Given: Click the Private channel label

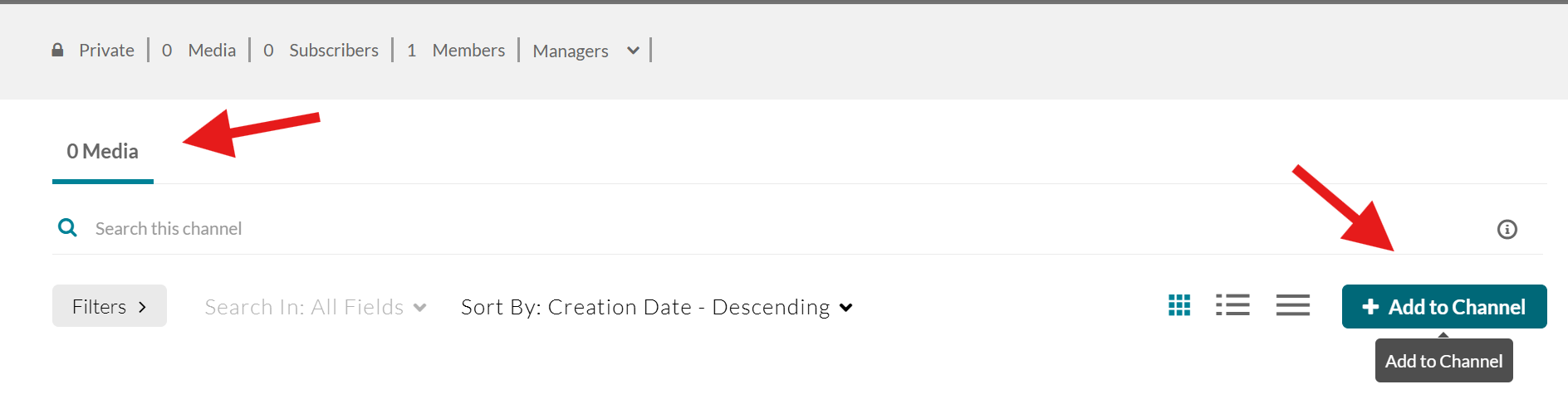Looking at the screenshot, I should [106, 50].
